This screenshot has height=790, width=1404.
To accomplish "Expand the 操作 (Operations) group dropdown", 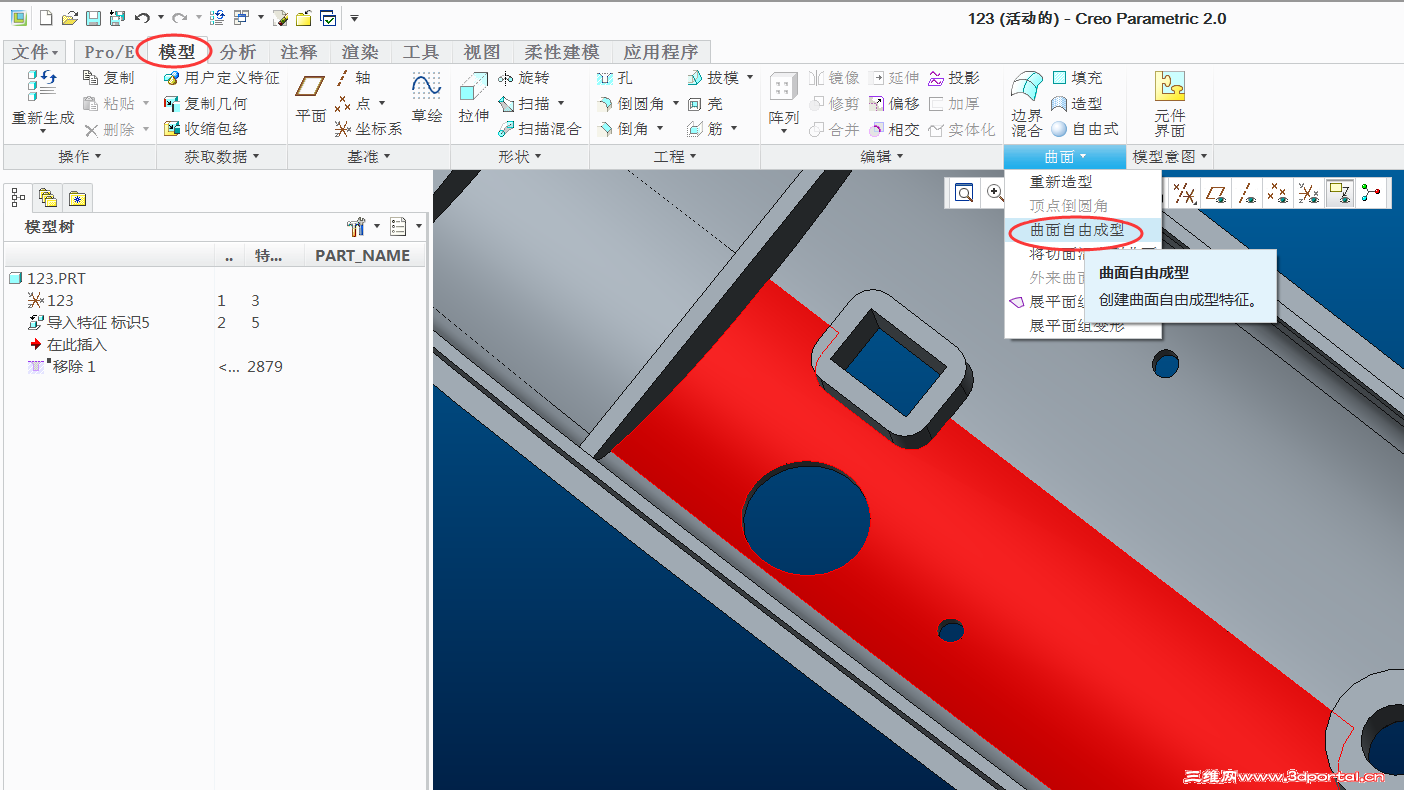I will tap(80, 157).
